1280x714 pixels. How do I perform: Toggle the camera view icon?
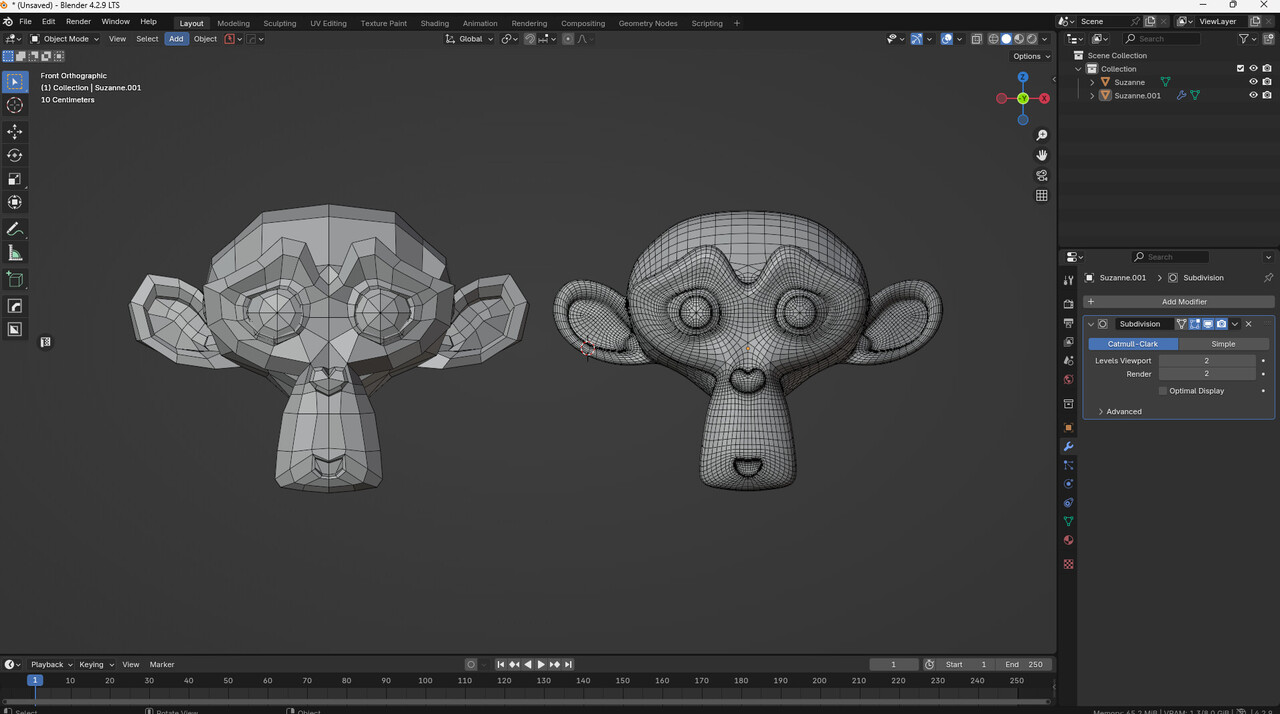[x=1041, y=175]
